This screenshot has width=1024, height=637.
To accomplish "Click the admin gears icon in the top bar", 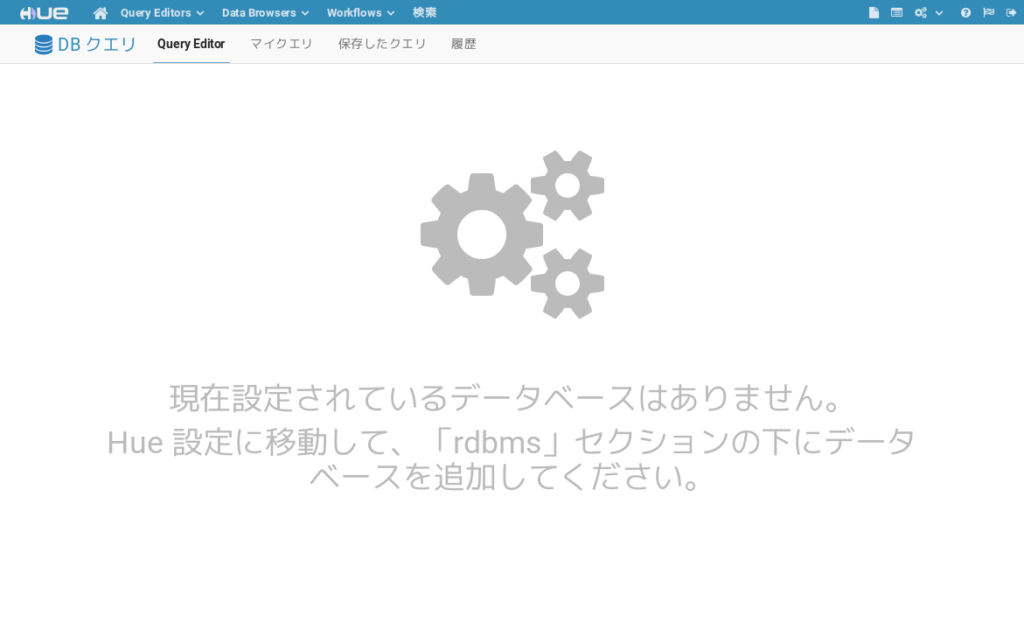I will [920, 12].
